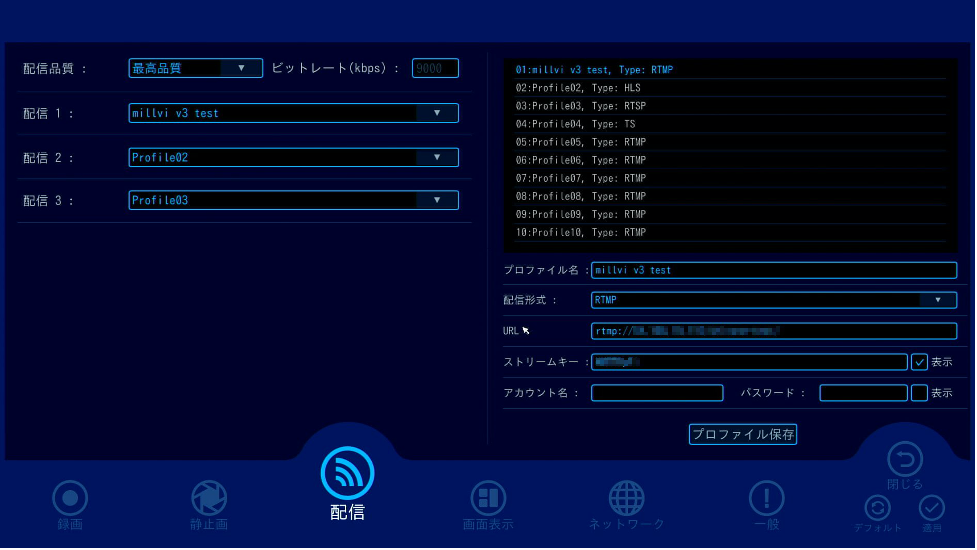The height and width of the screenshot is (550, 977).
Task: Open the 画面表示 screen display icon
Action: [x=488, y=498]
